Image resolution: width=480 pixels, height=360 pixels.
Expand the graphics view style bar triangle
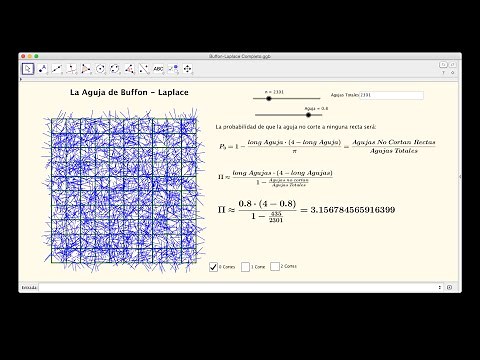[21, 79]
